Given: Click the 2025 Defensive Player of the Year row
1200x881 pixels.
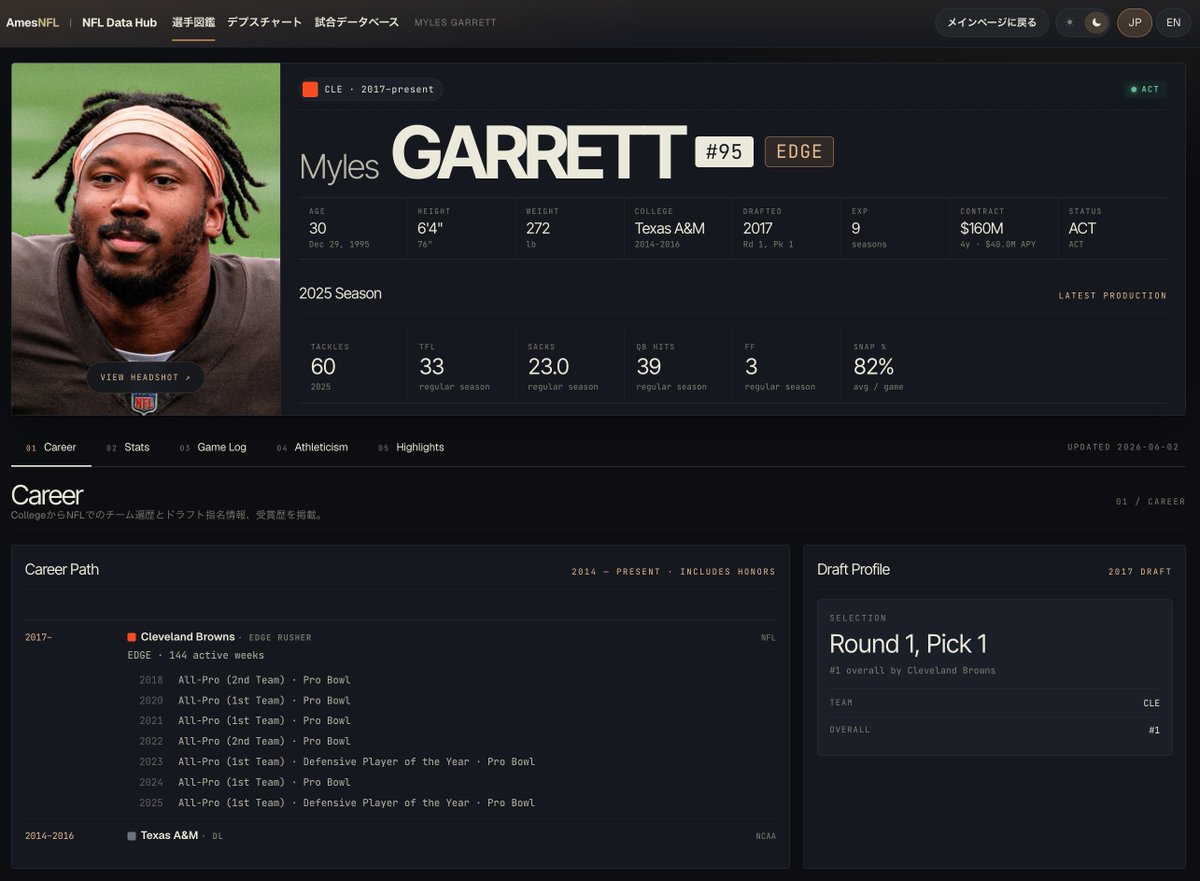Looking at the screenshot, I should click(x=337, y=803).
